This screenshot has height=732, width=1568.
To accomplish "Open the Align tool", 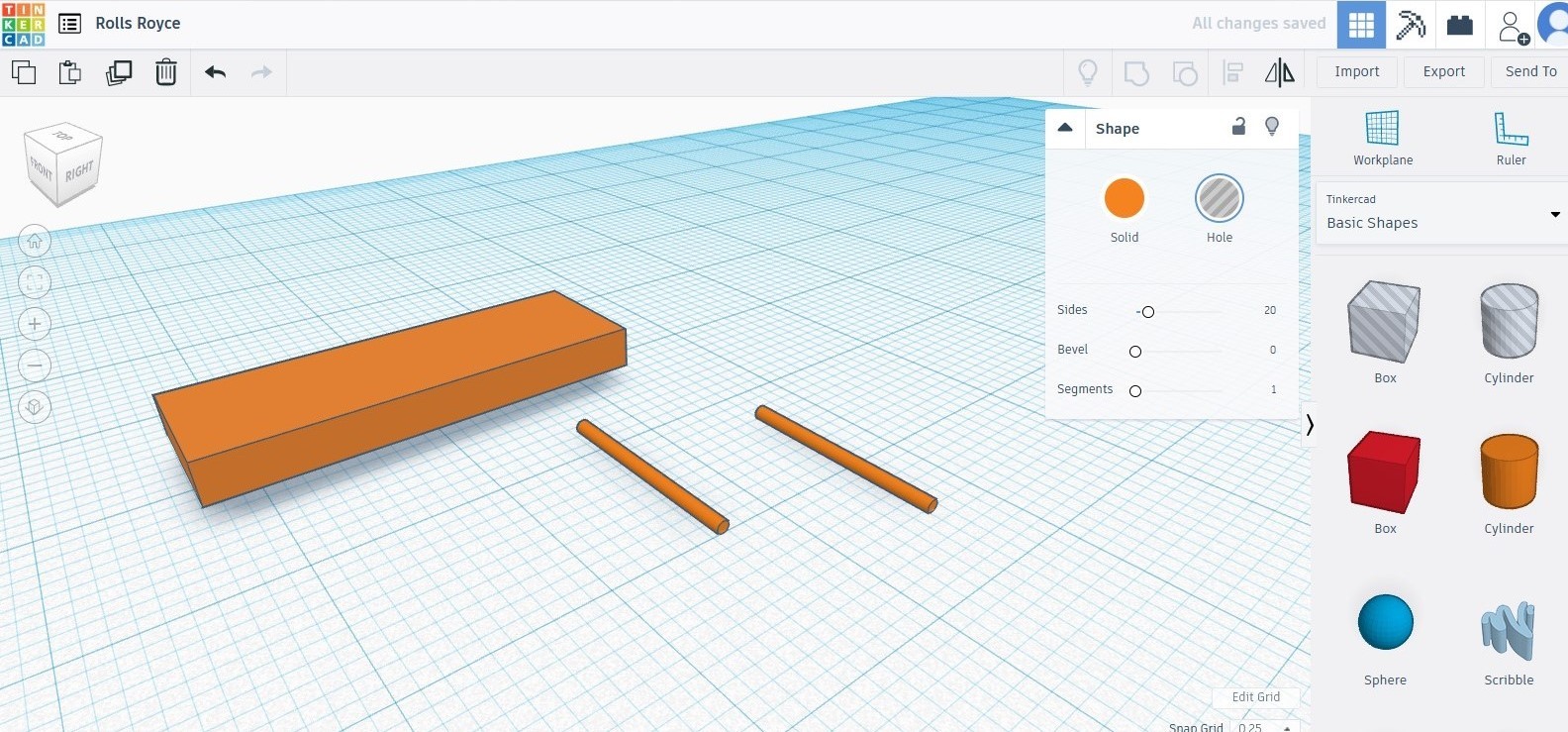I will click(x=1233, y=72).
